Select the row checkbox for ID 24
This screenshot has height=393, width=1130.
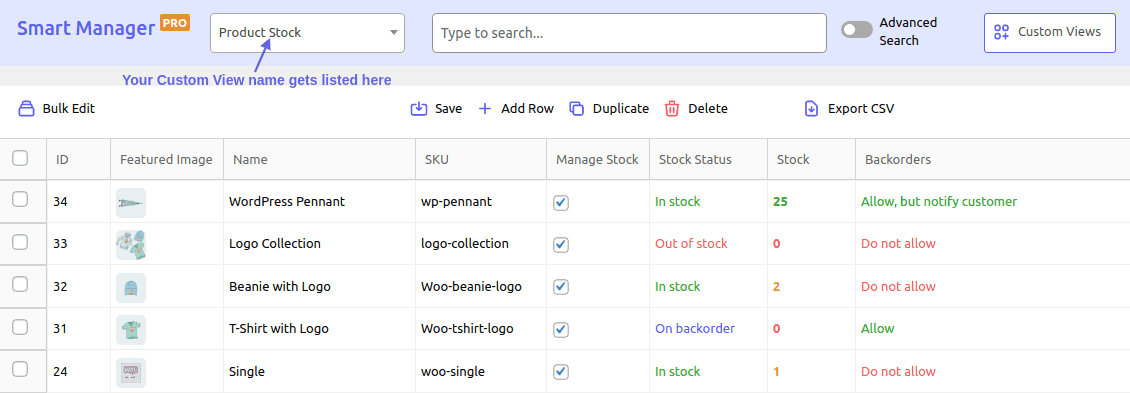(x=20, y=369)
